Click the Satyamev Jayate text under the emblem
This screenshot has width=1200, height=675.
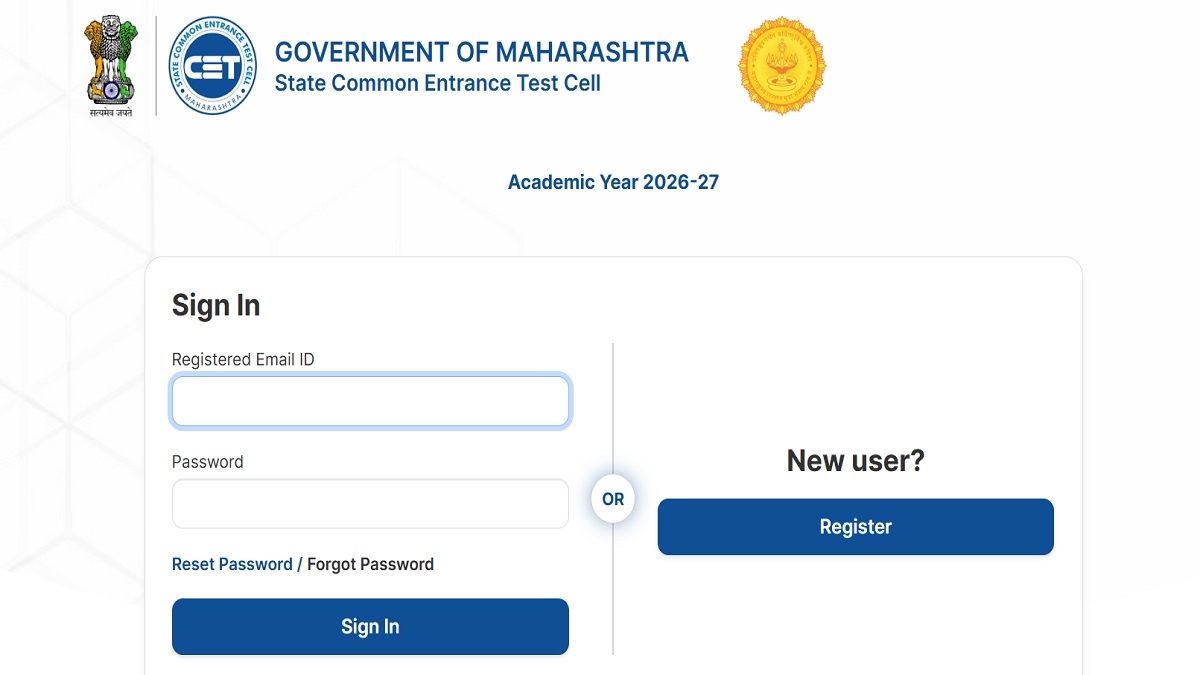[x=109, y=112]
